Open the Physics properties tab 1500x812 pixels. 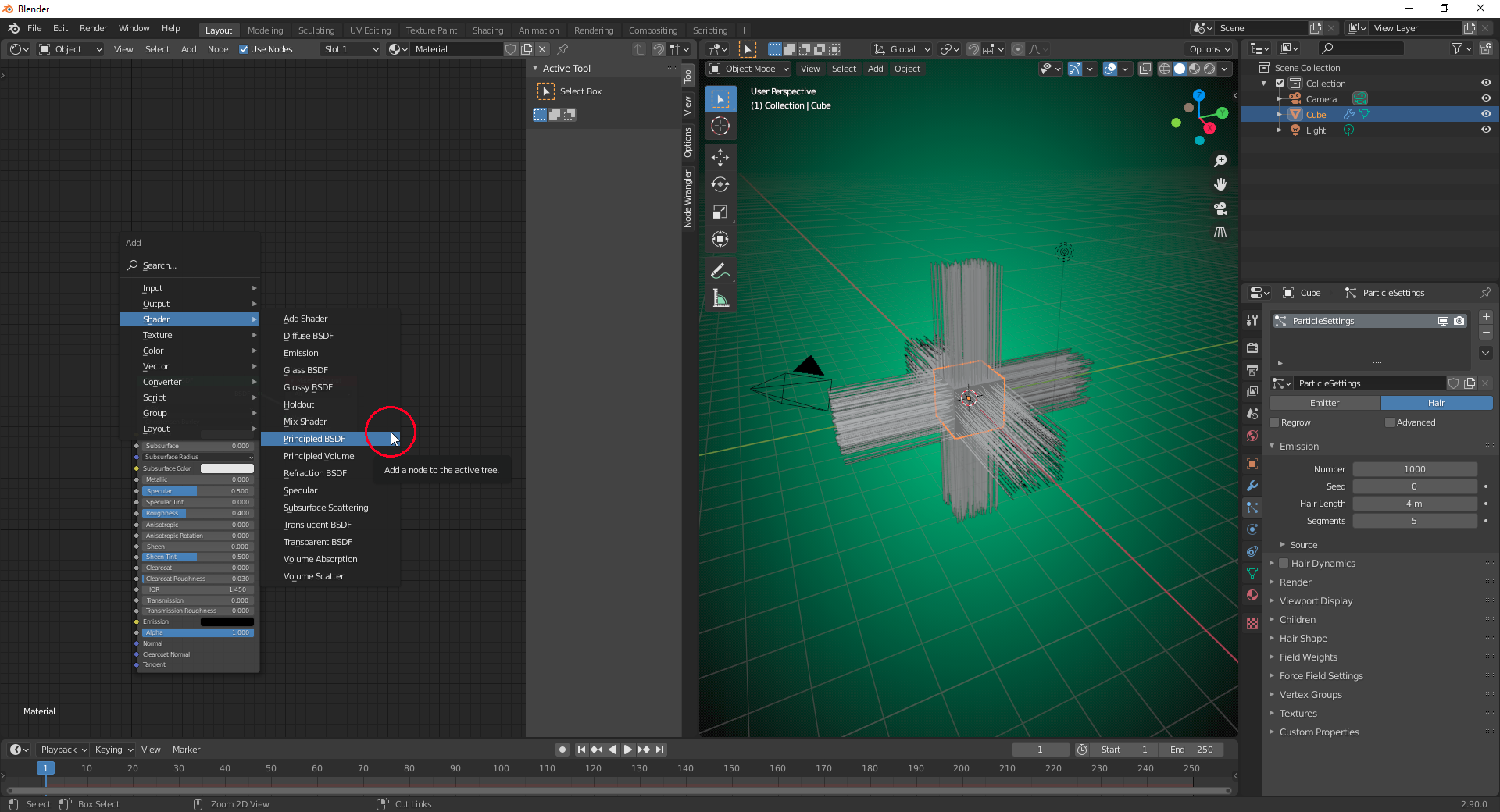point(1252,529)
